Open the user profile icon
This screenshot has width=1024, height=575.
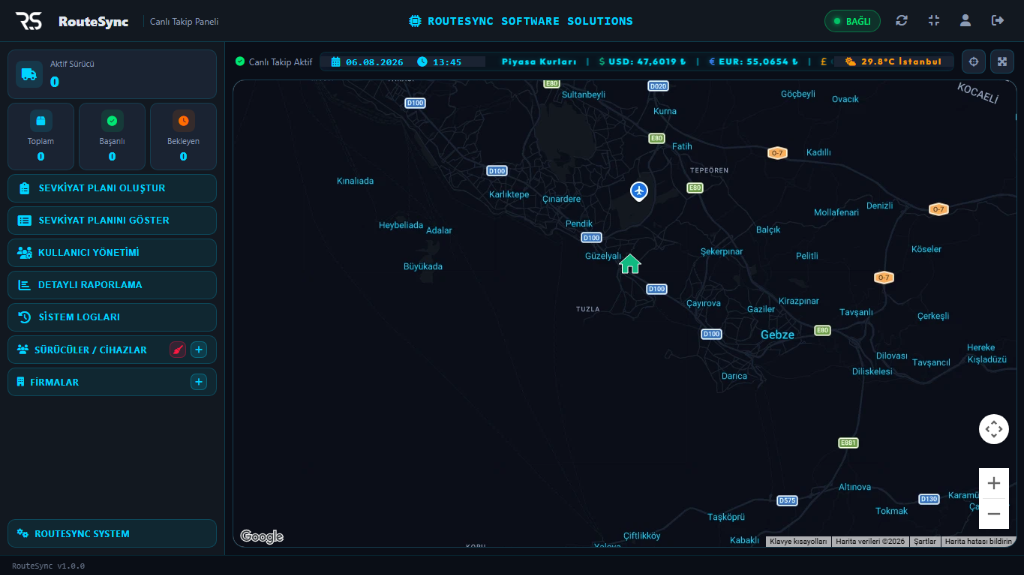point(965,21)
